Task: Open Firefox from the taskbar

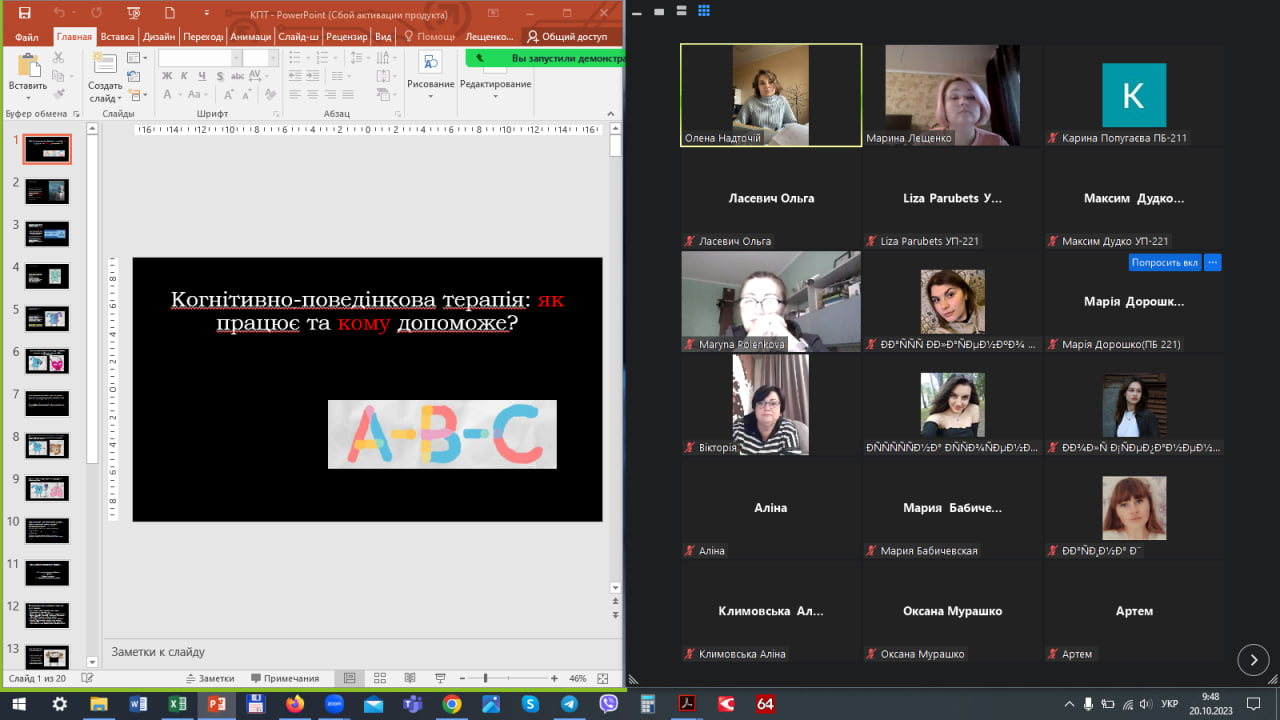Action: 294,704
